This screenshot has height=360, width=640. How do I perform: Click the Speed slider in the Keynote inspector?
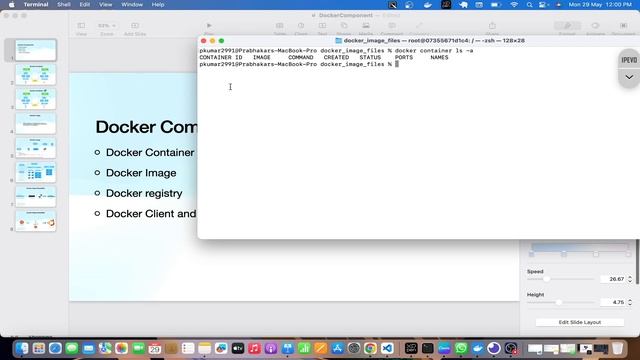click(x=560, y=279)
